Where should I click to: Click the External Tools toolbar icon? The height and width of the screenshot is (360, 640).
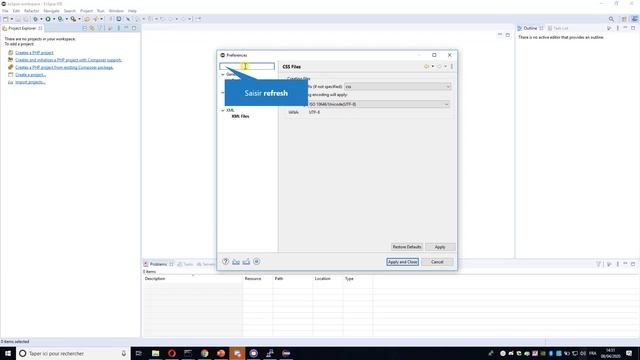coord(73,19)
